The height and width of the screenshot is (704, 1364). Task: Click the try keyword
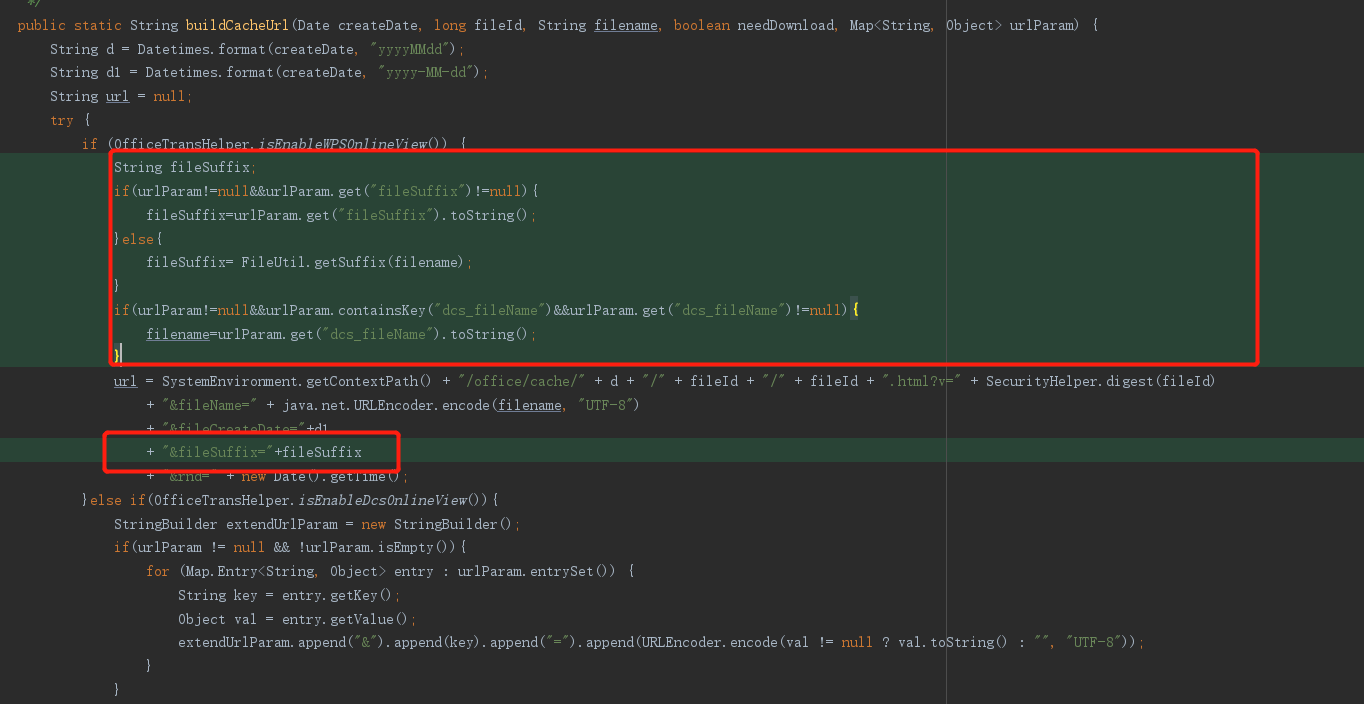62,120
